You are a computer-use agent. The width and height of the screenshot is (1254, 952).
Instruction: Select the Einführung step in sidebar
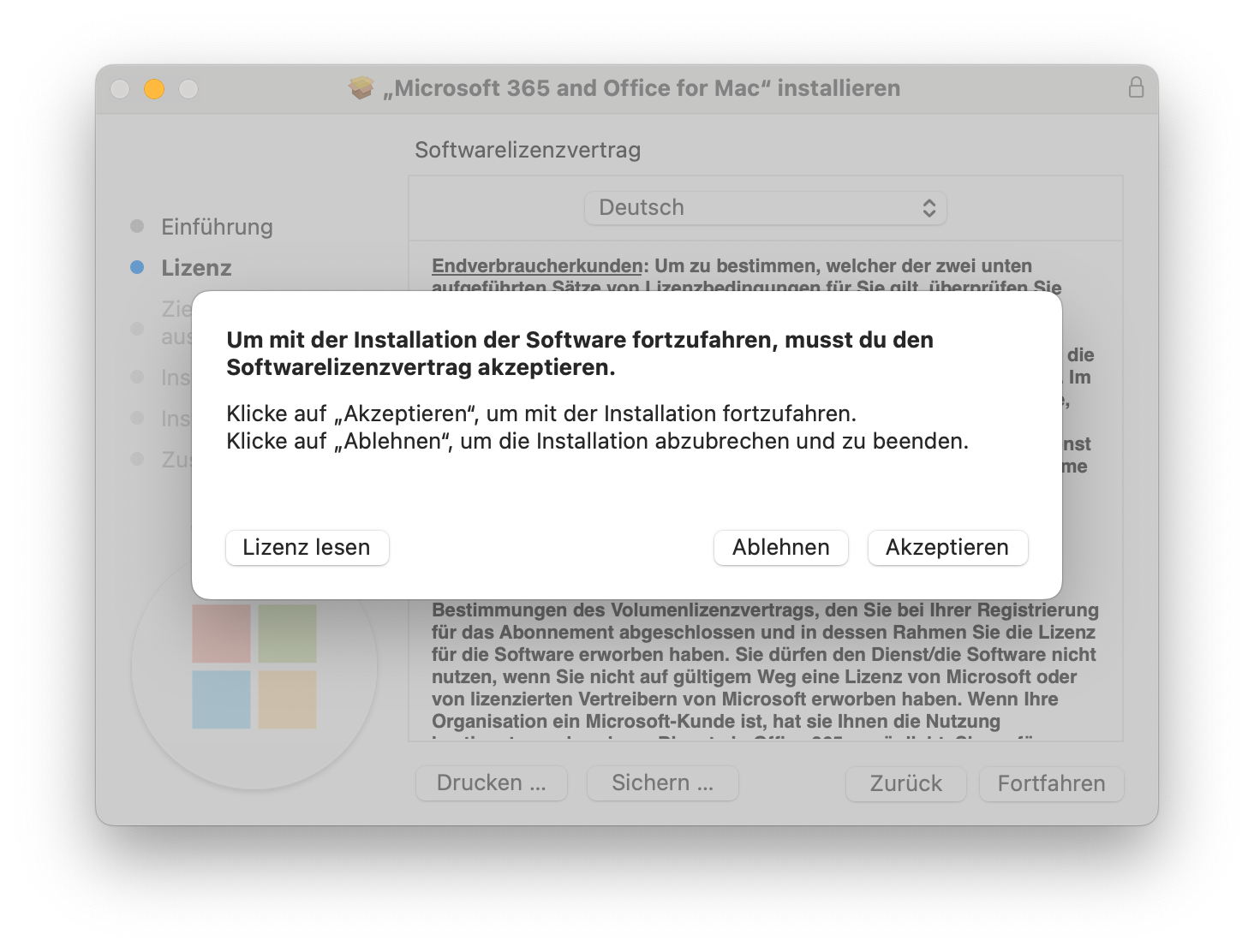tap(217, 227)
